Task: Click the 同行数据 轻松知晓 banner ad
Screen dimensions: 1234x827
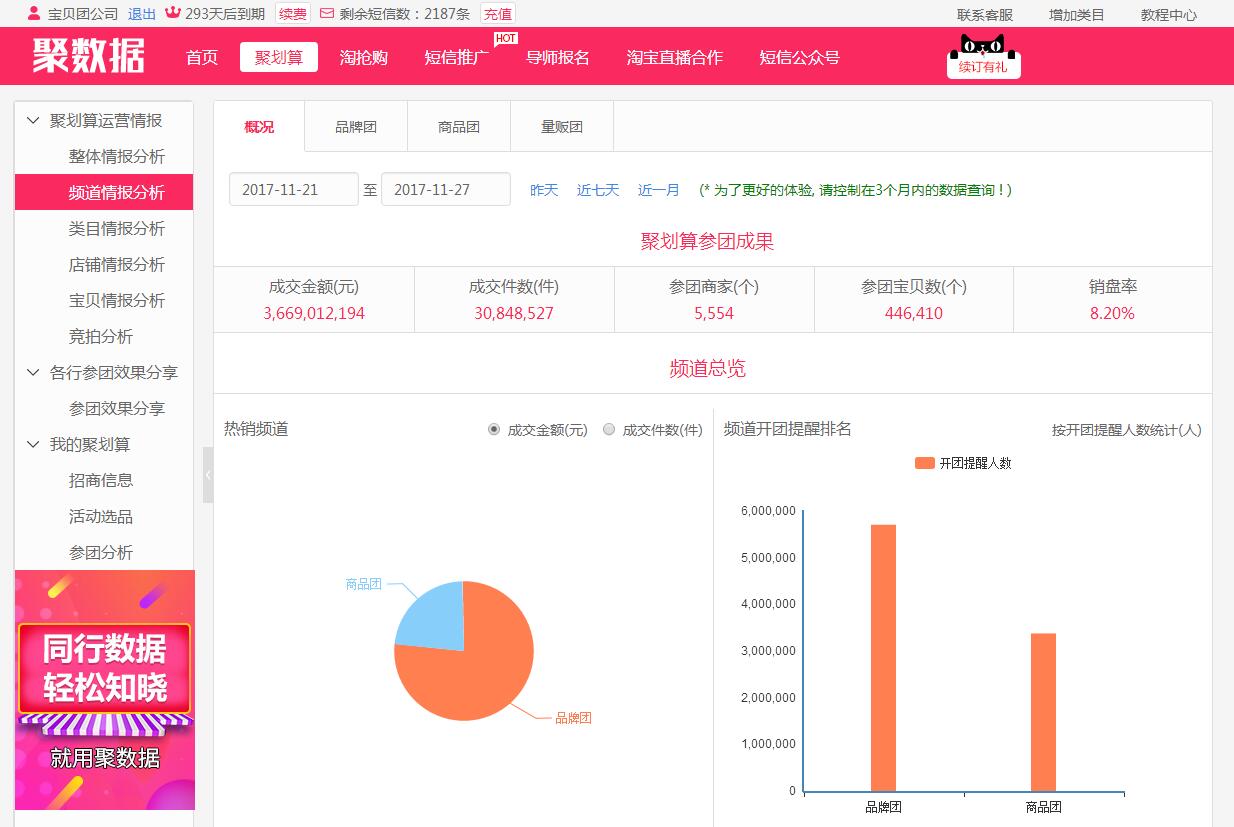Action: click(x=105, y=690)
